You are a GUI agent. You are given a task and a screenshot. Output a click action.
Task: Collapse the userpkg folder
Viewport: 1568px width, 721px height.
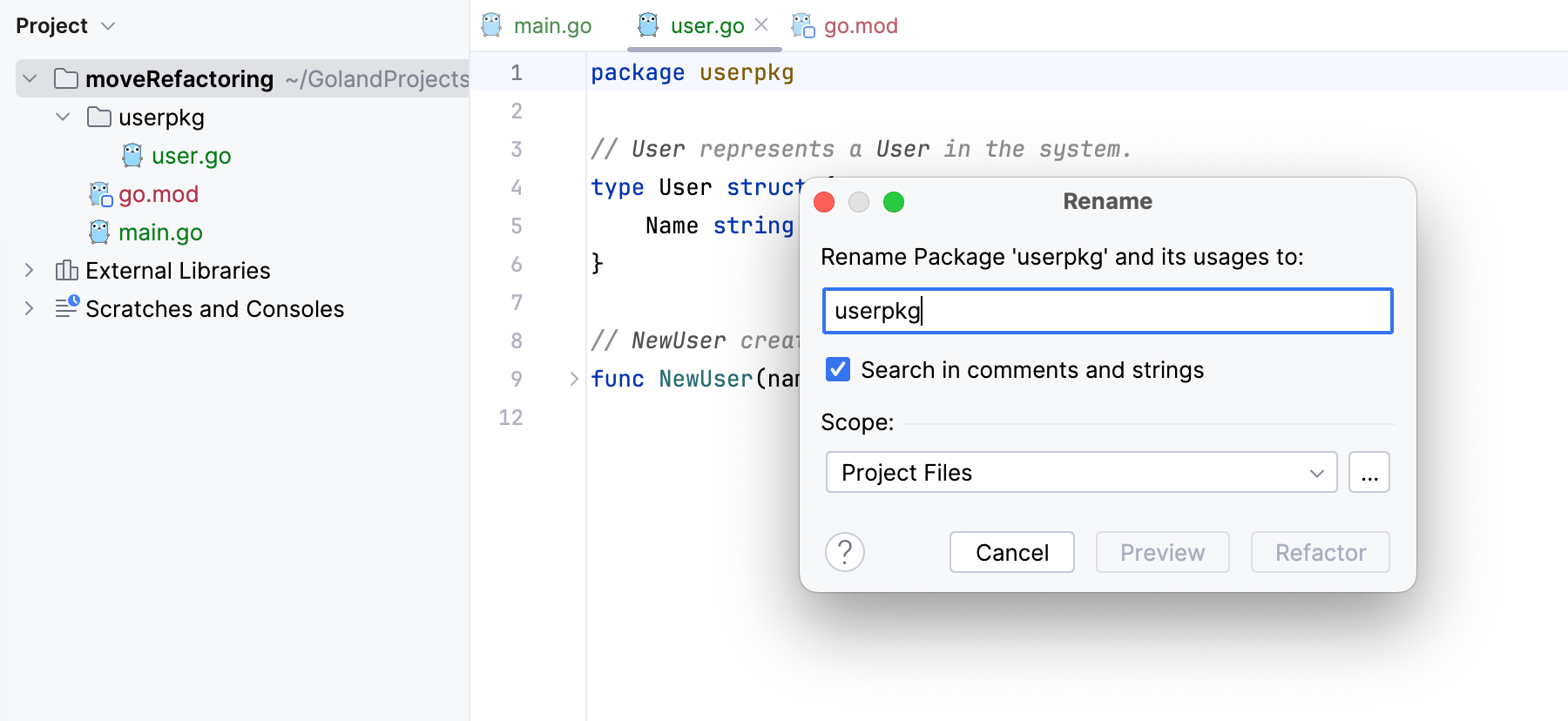63,117
